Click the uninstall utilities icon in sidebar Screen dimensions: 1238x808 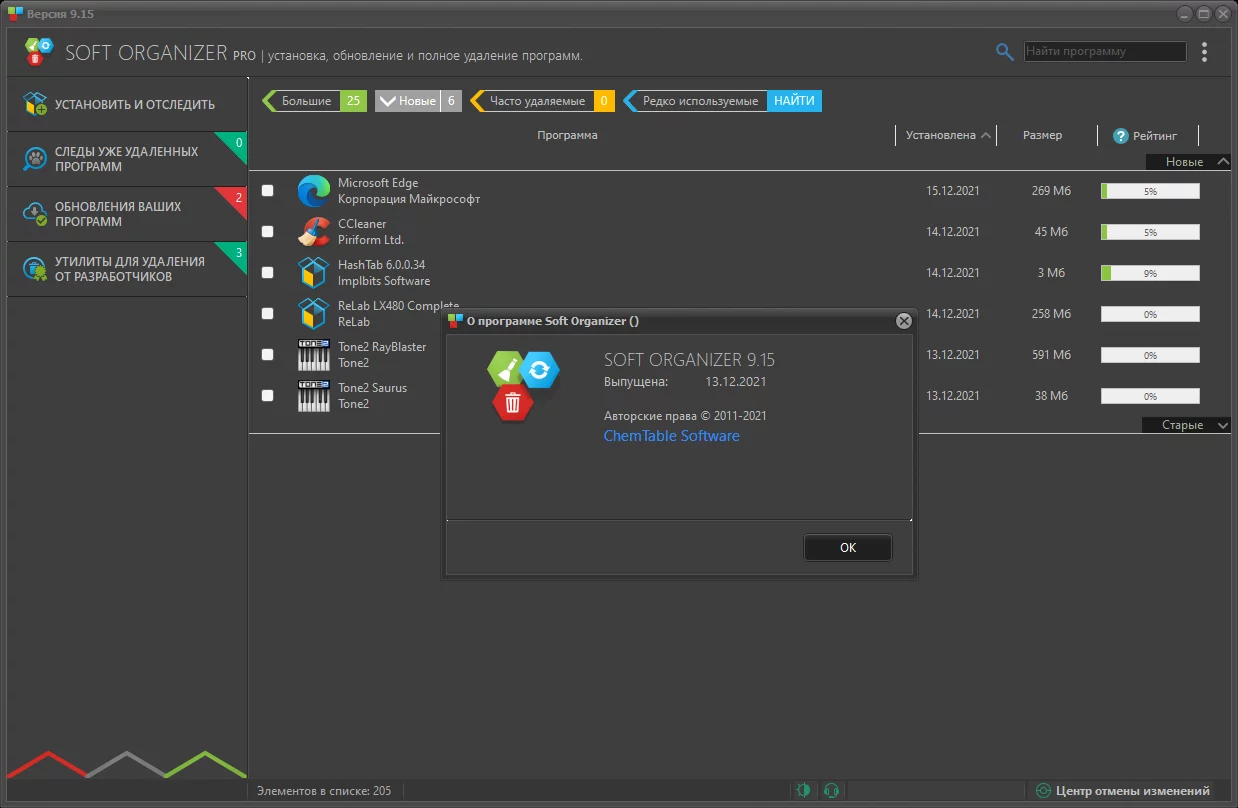click(36, 269)
